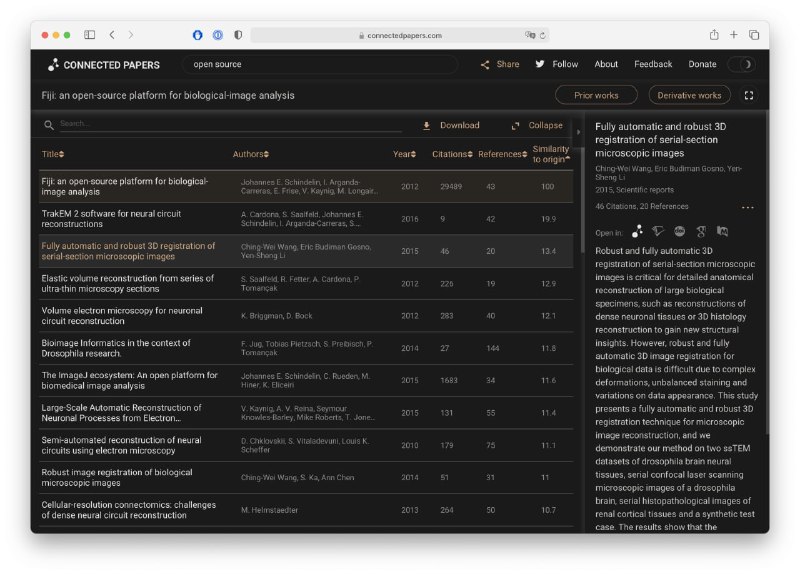Reload the page
800x574 pixels.
[x=543, y=35]
